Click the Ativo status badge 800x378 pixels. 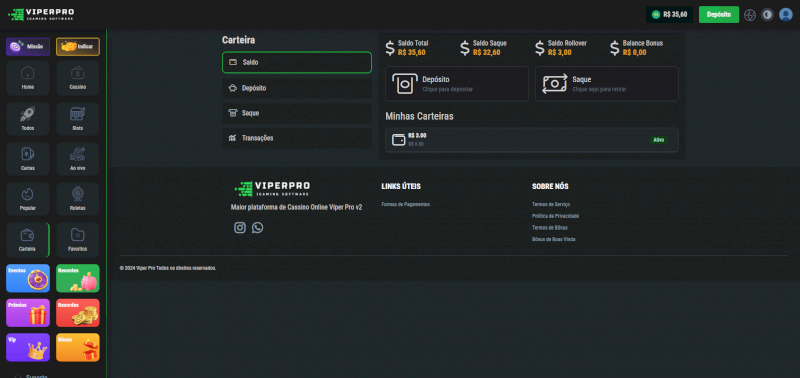tap(659, 140)
